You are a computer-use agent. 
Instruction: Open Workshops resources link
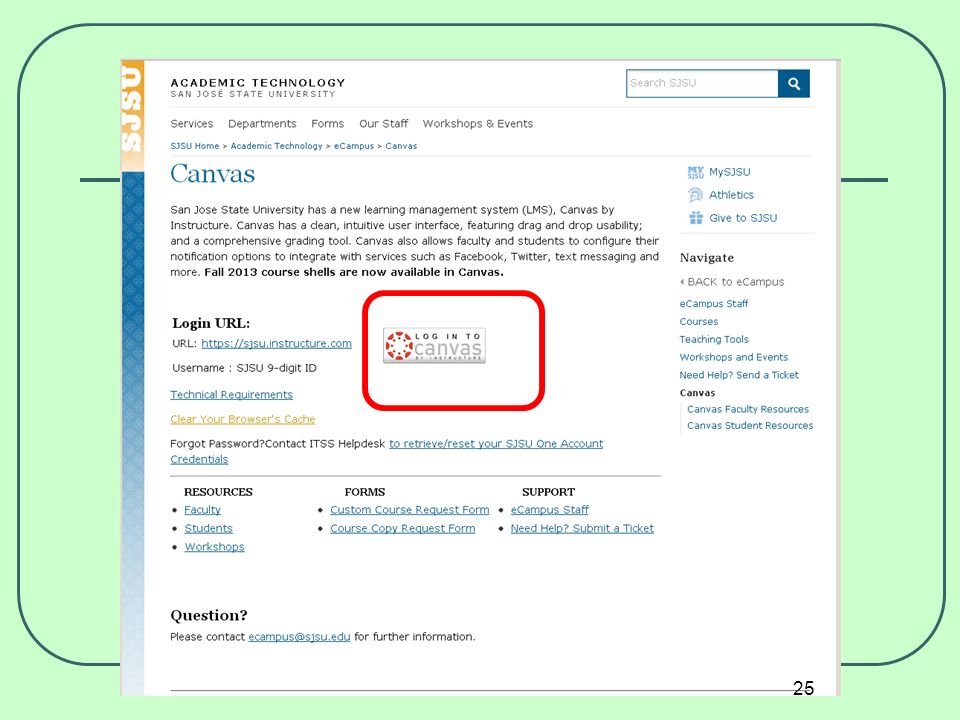tap(214, 547)
